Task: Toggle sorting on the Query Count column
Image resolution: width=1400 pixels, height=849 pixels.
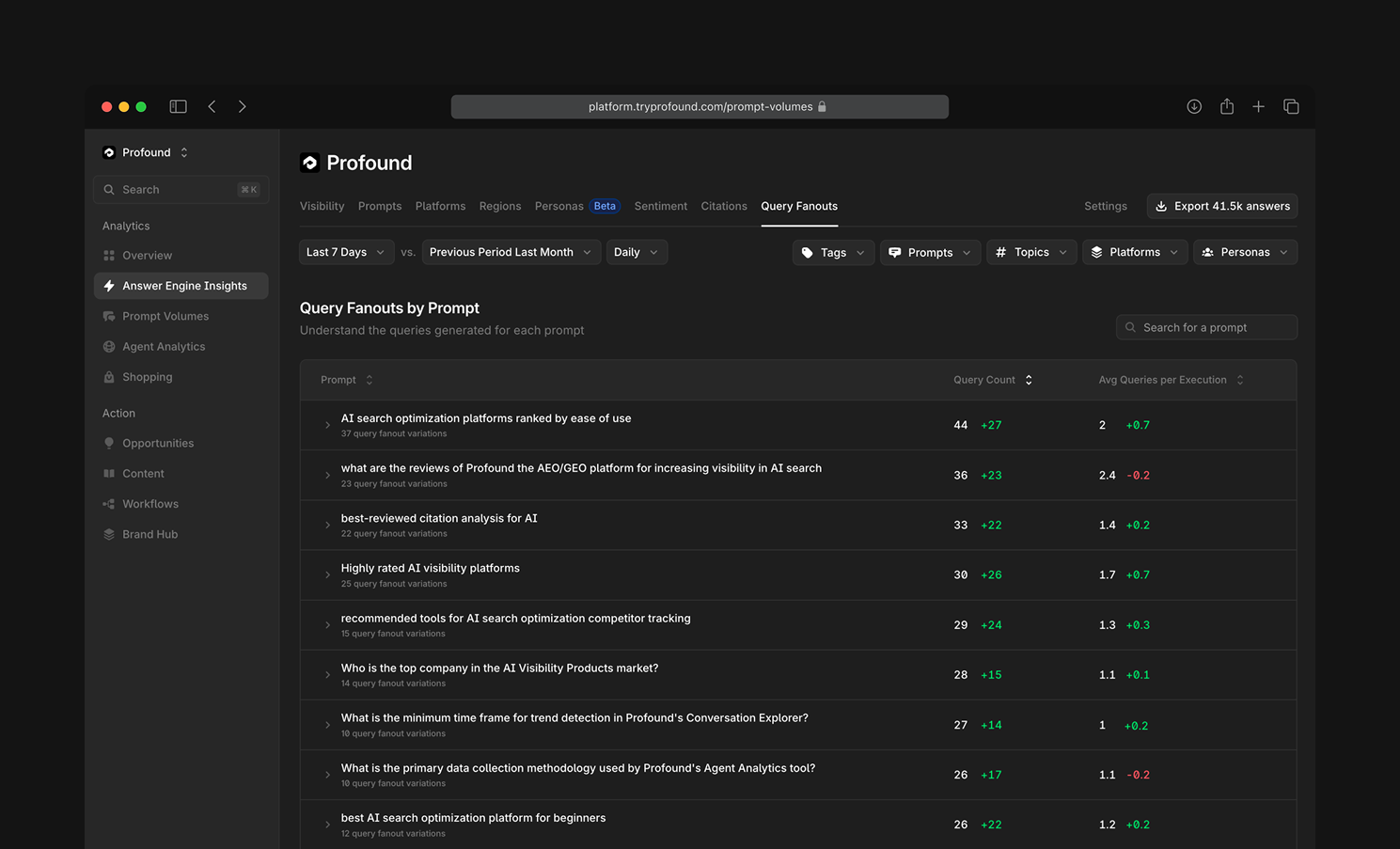Action: pos(1028,379)
